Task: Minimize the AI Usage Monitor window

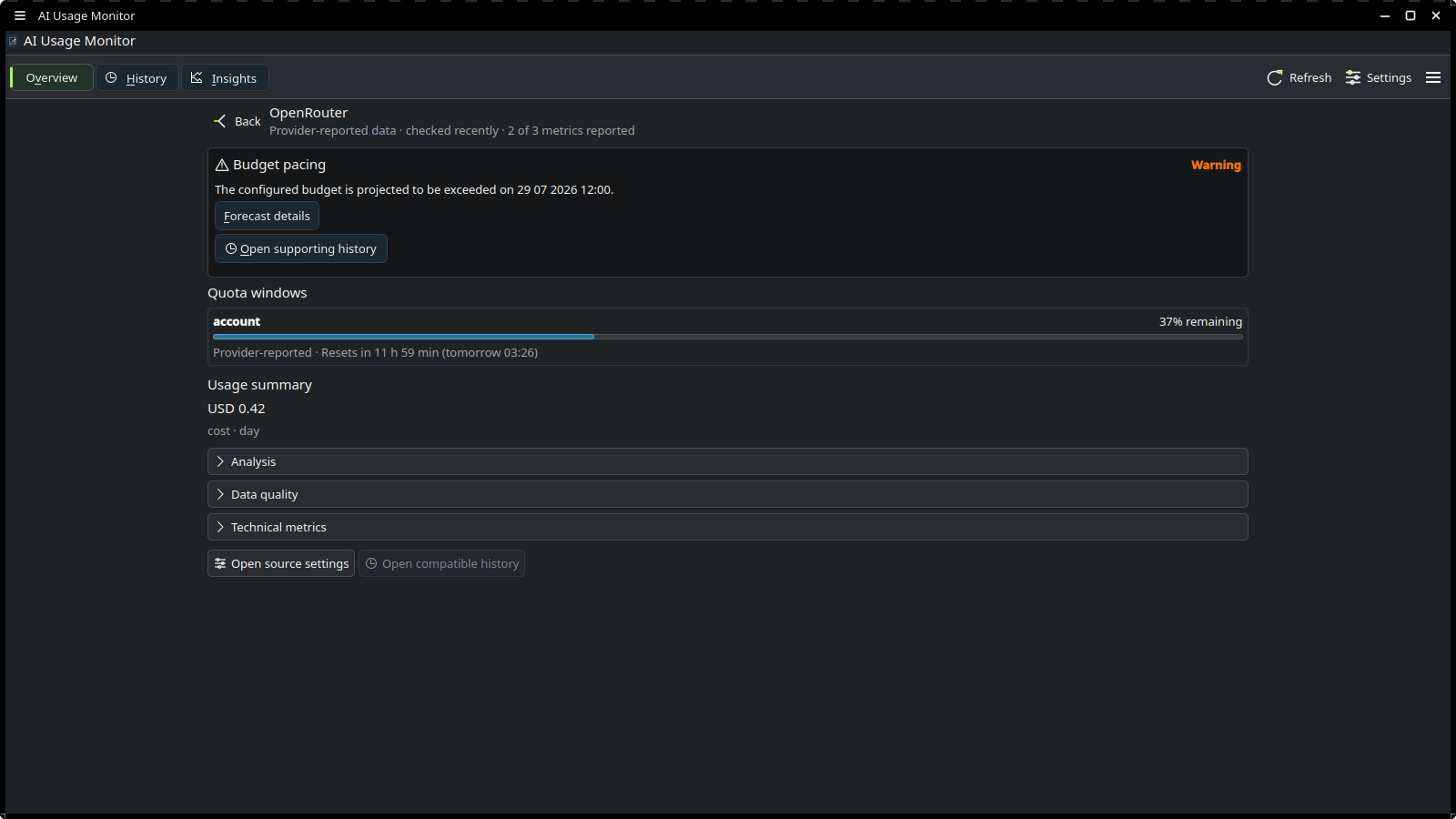Action: tap(1385, 15)
